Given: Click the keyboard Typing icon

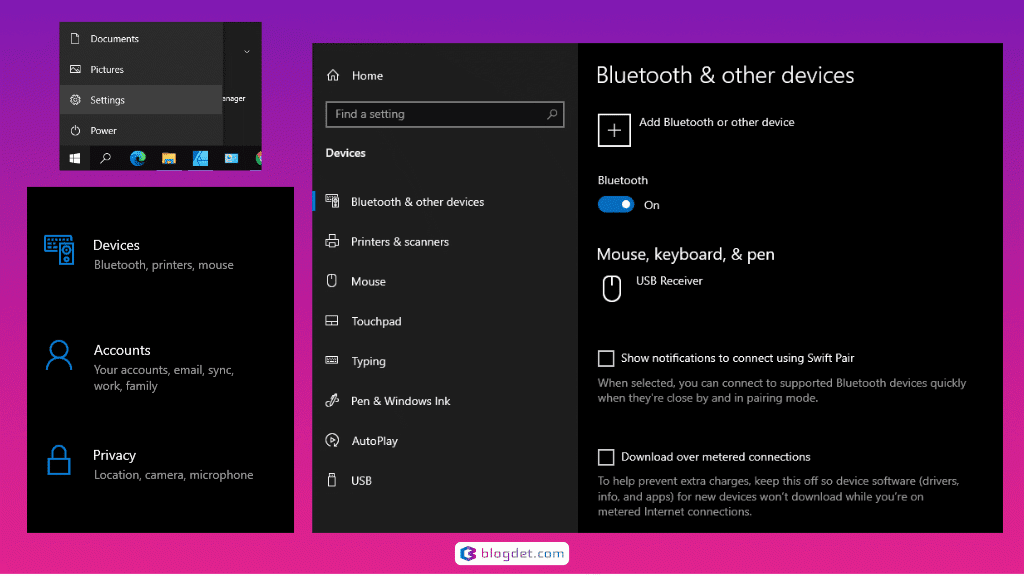Looking at the screenshot, I should click(x=332, y=360).
